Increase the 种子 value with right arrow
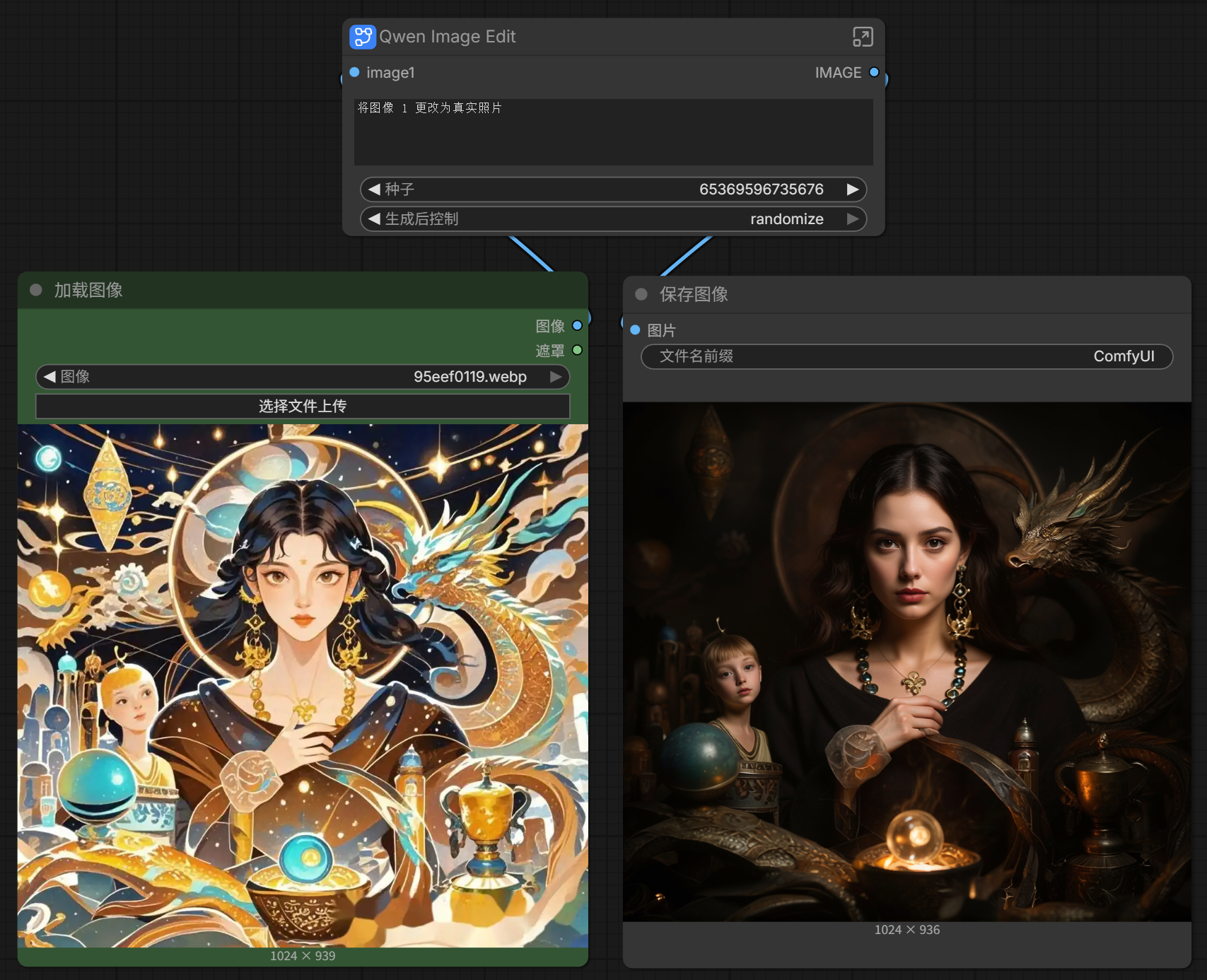The height and width of the screenshot is (980, 1207). point(853,189)
